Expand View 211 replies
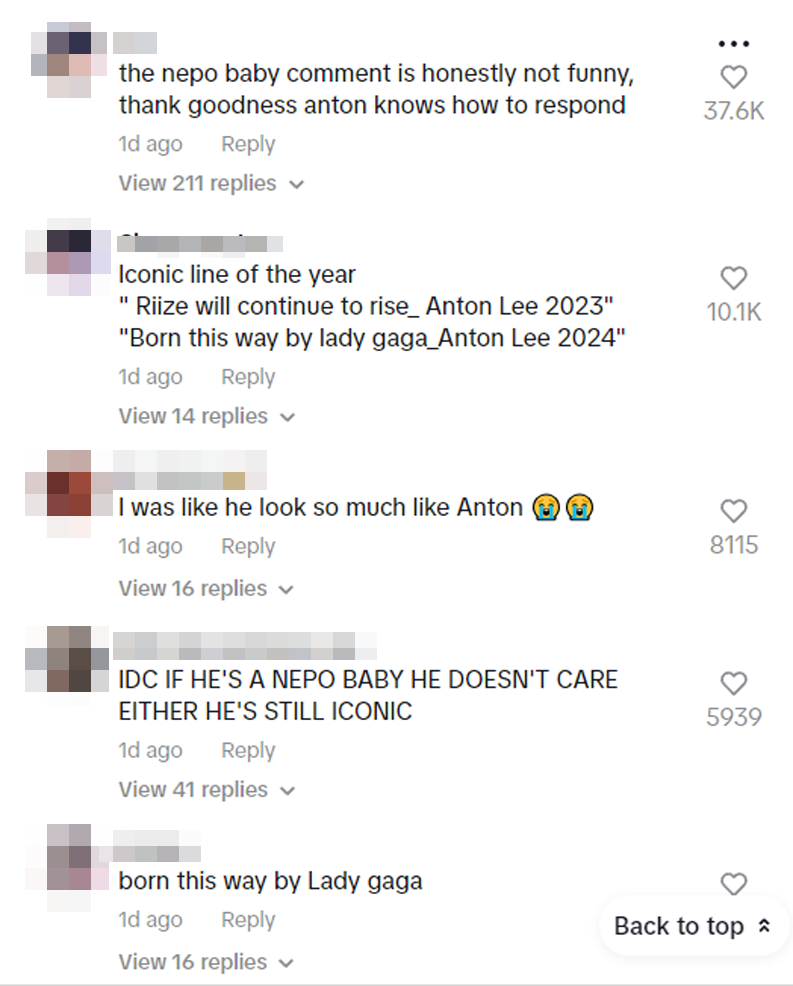 [x=211, y=184]
